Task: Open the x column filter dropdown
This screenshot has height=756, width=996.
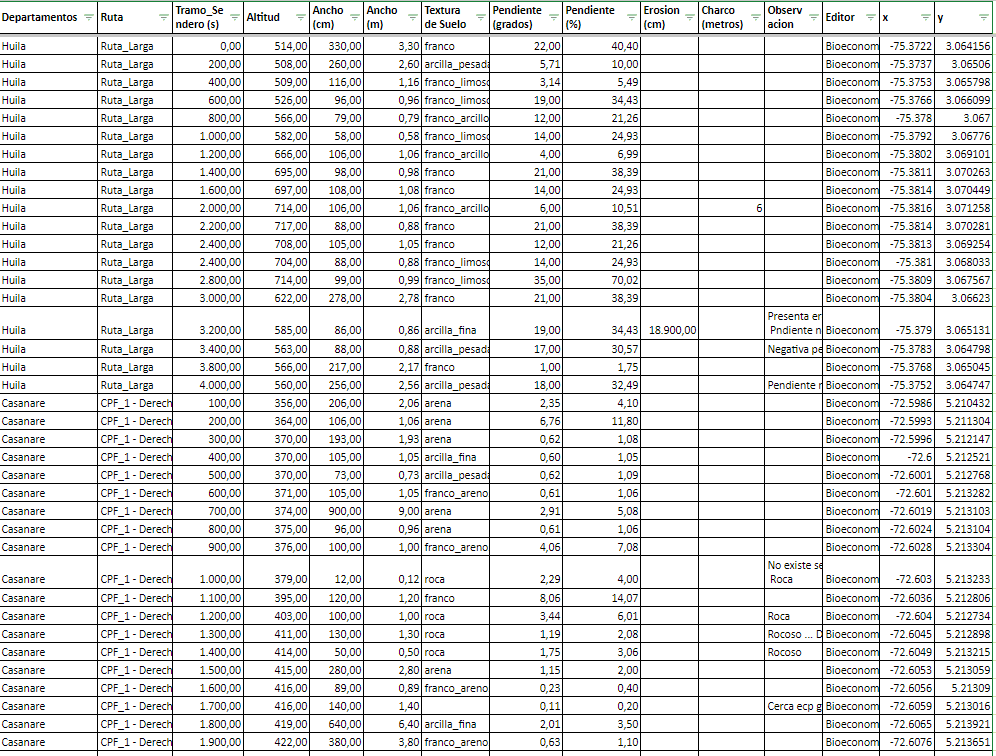Action: click(925, 18)
